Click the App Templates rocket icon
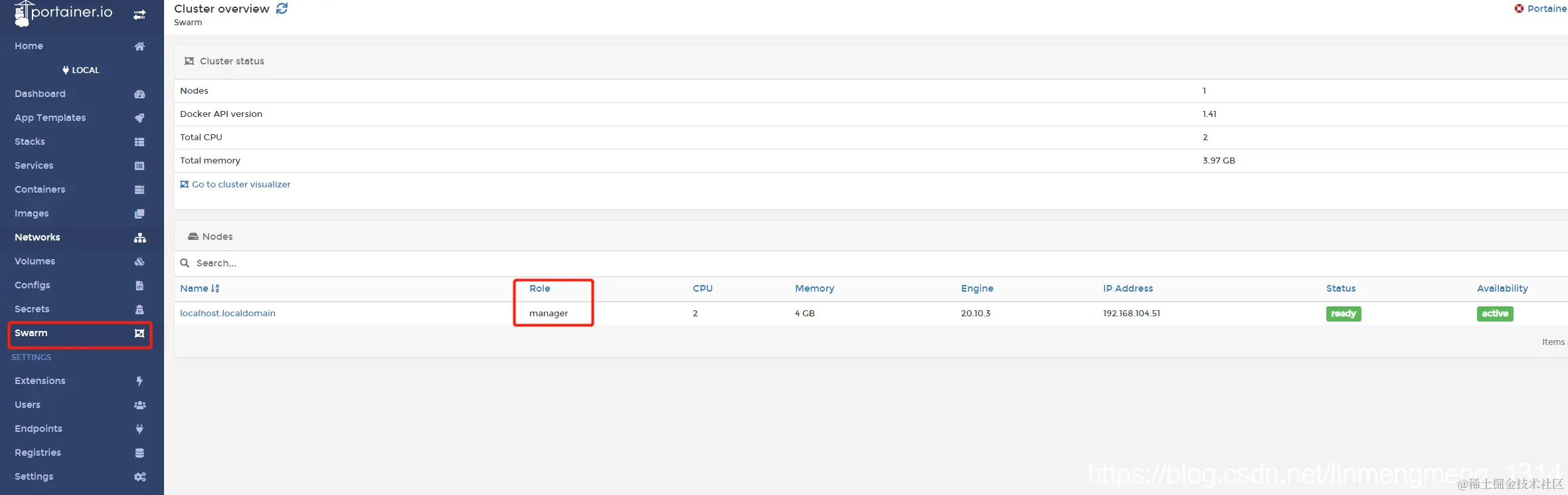Screen dimensions: 1568x495 click(139, 118)
